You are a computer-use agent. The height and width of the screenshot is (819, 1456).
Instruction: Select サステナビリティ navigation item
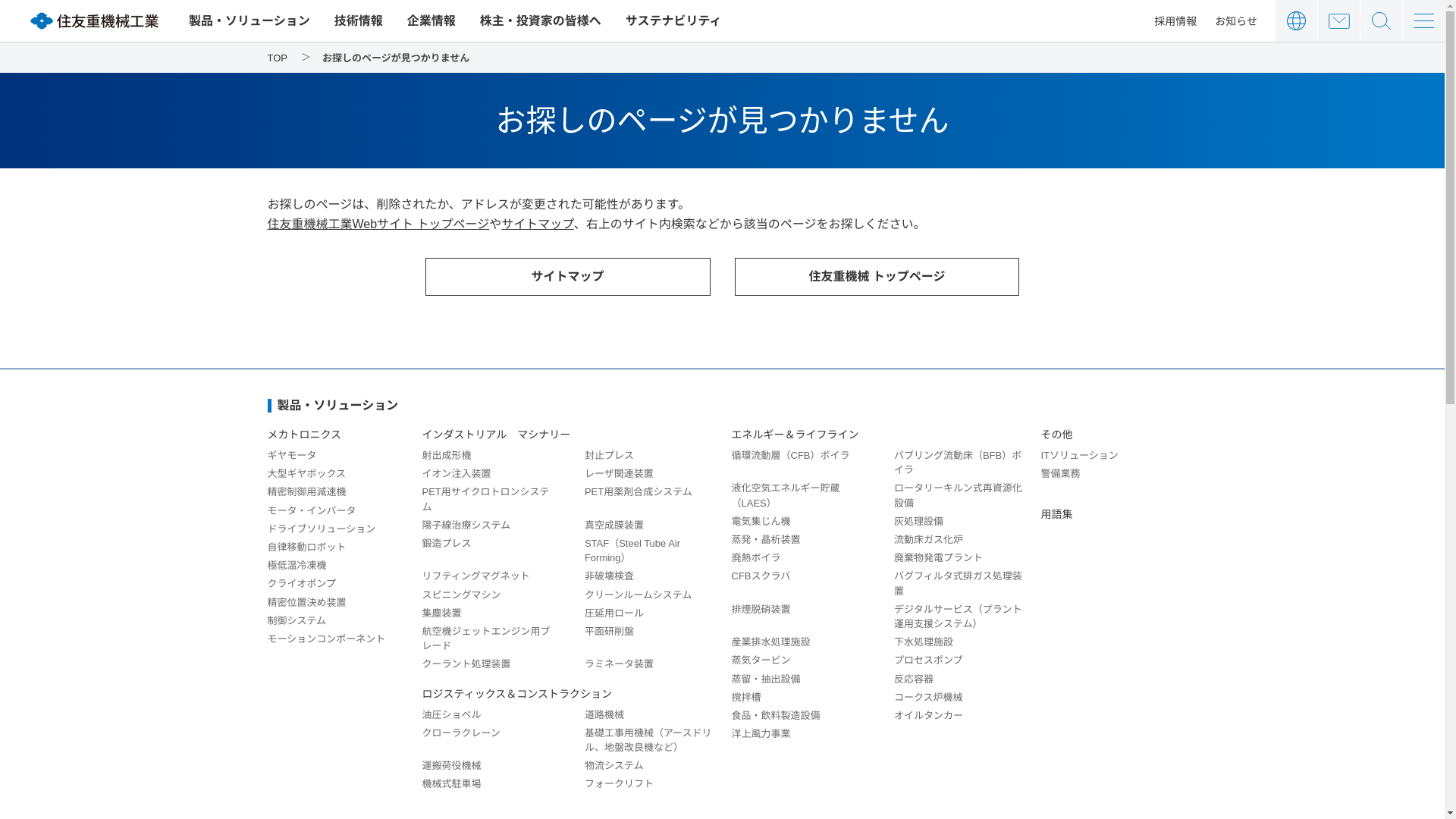click(673, 20)
